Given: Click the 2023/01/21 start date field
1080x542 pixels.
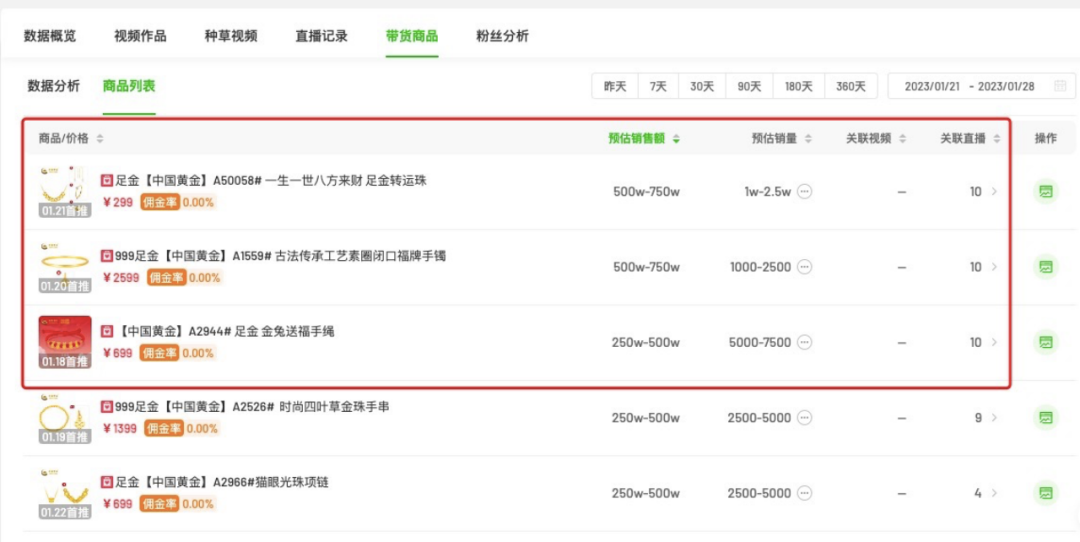Looking at the screenshot, I should pyautogui.click(x=932, y=87).
